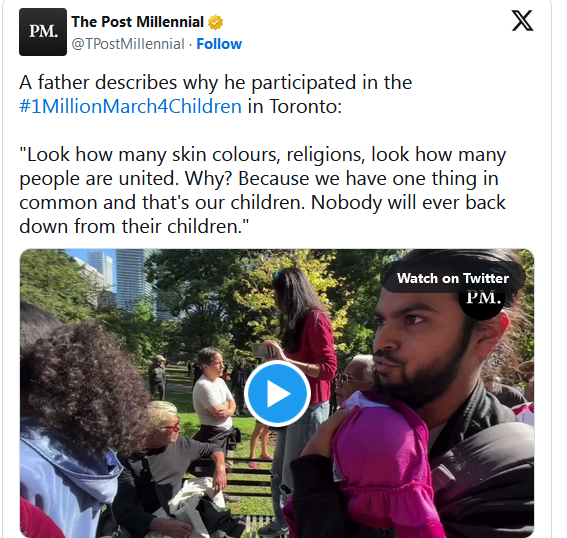Image resolution: width=567 pixels, height=538 pixels.
Task: Click The Post Millennial display name
Action: [x=137, y=22]
